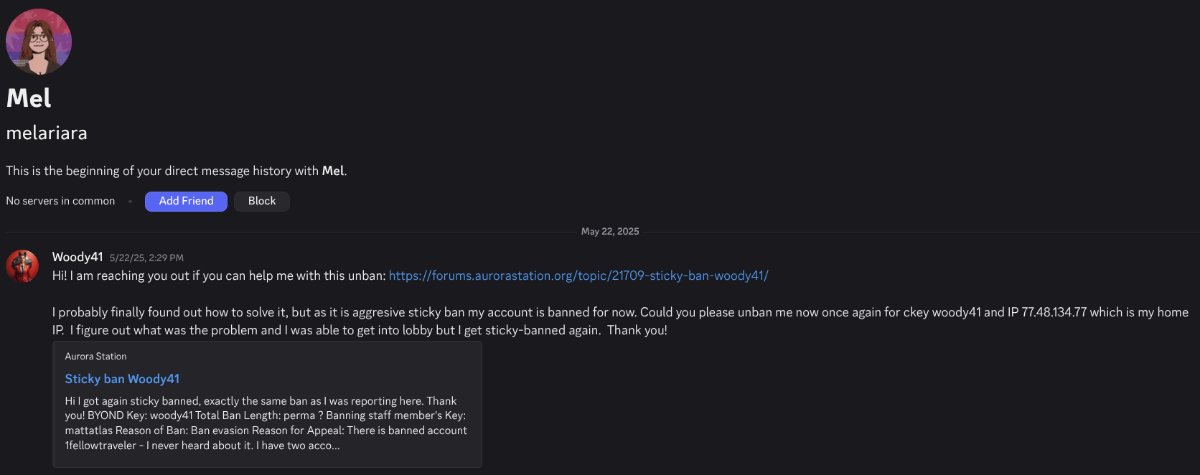The width and height of the screenshot is (1200, 475).
Task: Click the bold Mel name in the intro sentence
Action: (333, 171)
